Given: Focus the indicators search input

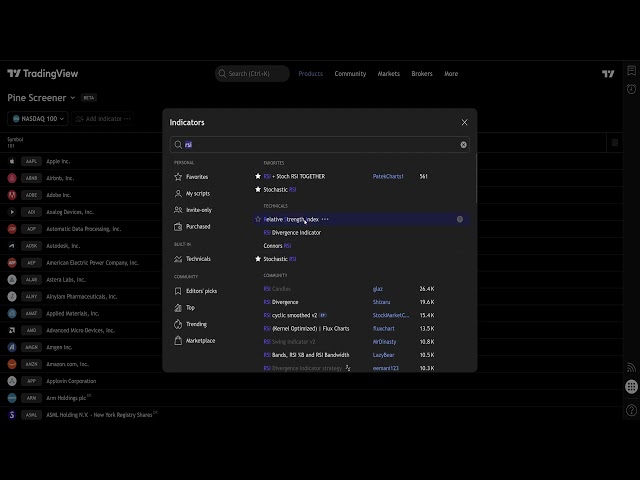Looking at the screenshot, I should [x=320, y=144].
